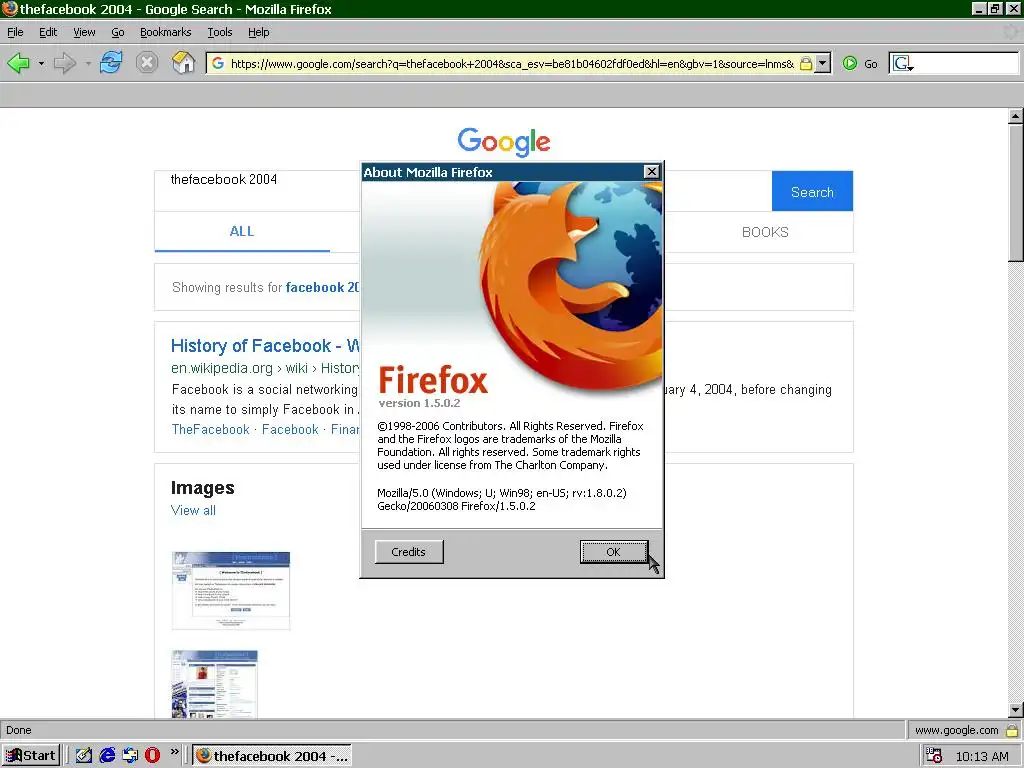Click the facebook 2004 corrected query link

tap(323, 287)
